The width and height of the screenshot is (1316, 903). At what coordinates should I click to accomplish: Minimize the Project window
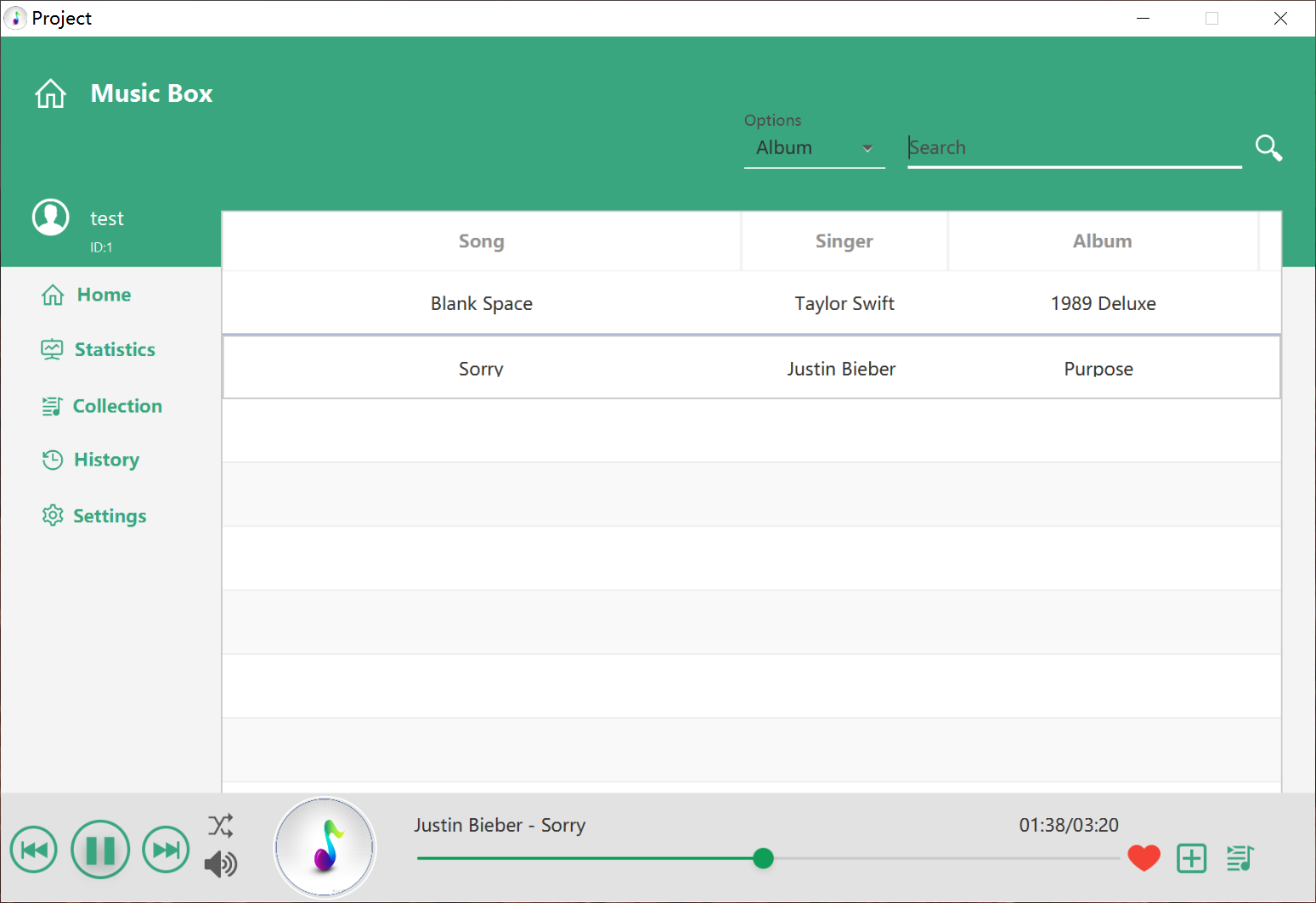pyautogui.click(x=1144, y=18)
